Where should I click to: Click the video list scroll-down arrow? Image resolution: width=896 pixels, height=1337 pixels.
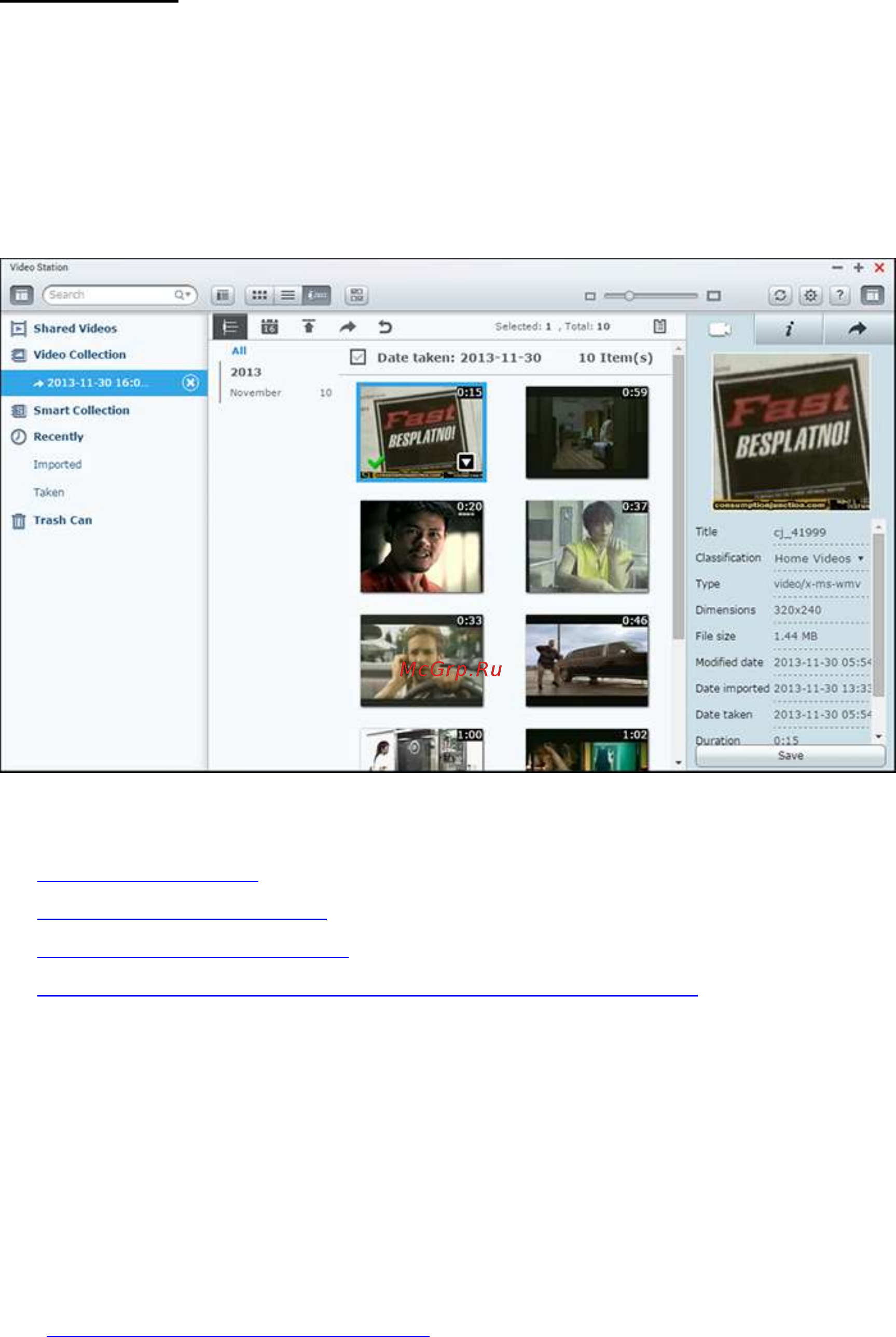678,762
